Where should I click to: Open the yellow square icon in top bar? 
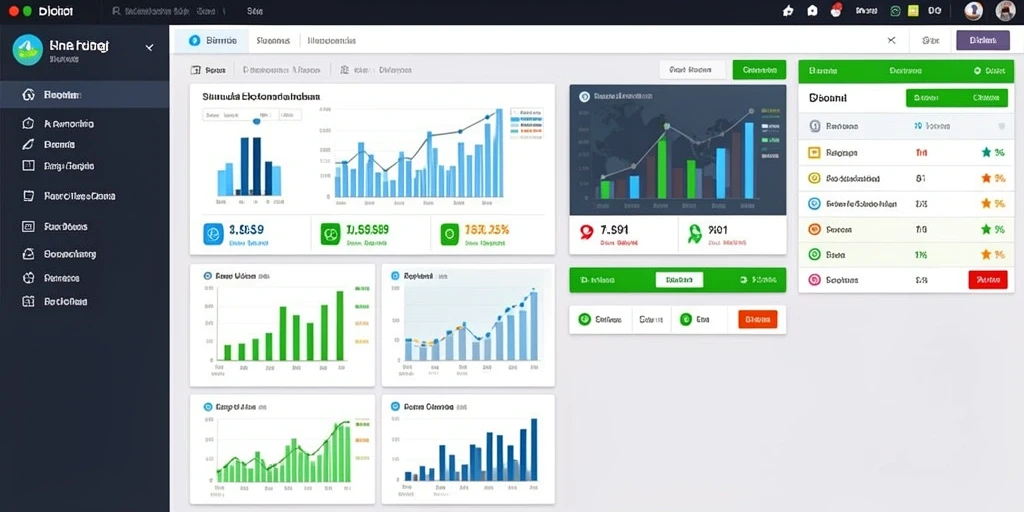click(913, 10)
